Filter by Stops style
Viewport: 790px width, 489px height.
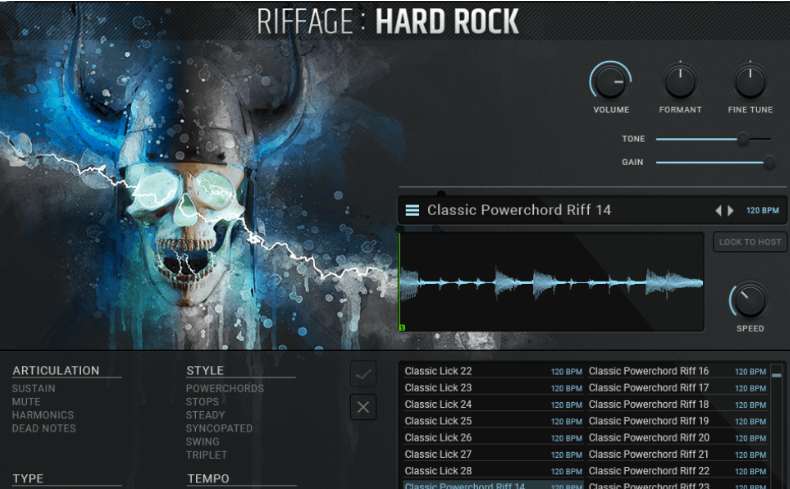coord(203,402)
